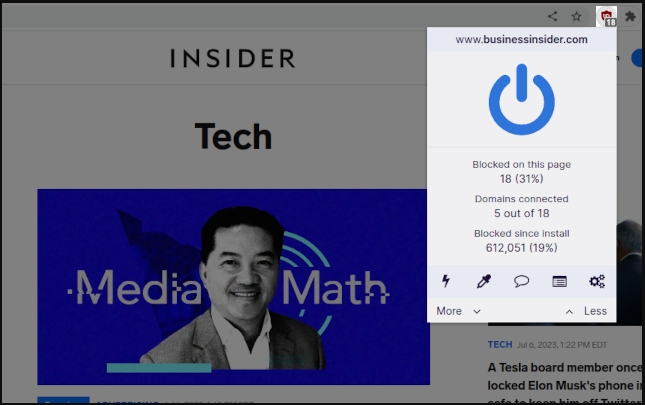Click the 612,051 (19%) blocked value
Screen dimensions: 645x405
[x=522, y=248]
